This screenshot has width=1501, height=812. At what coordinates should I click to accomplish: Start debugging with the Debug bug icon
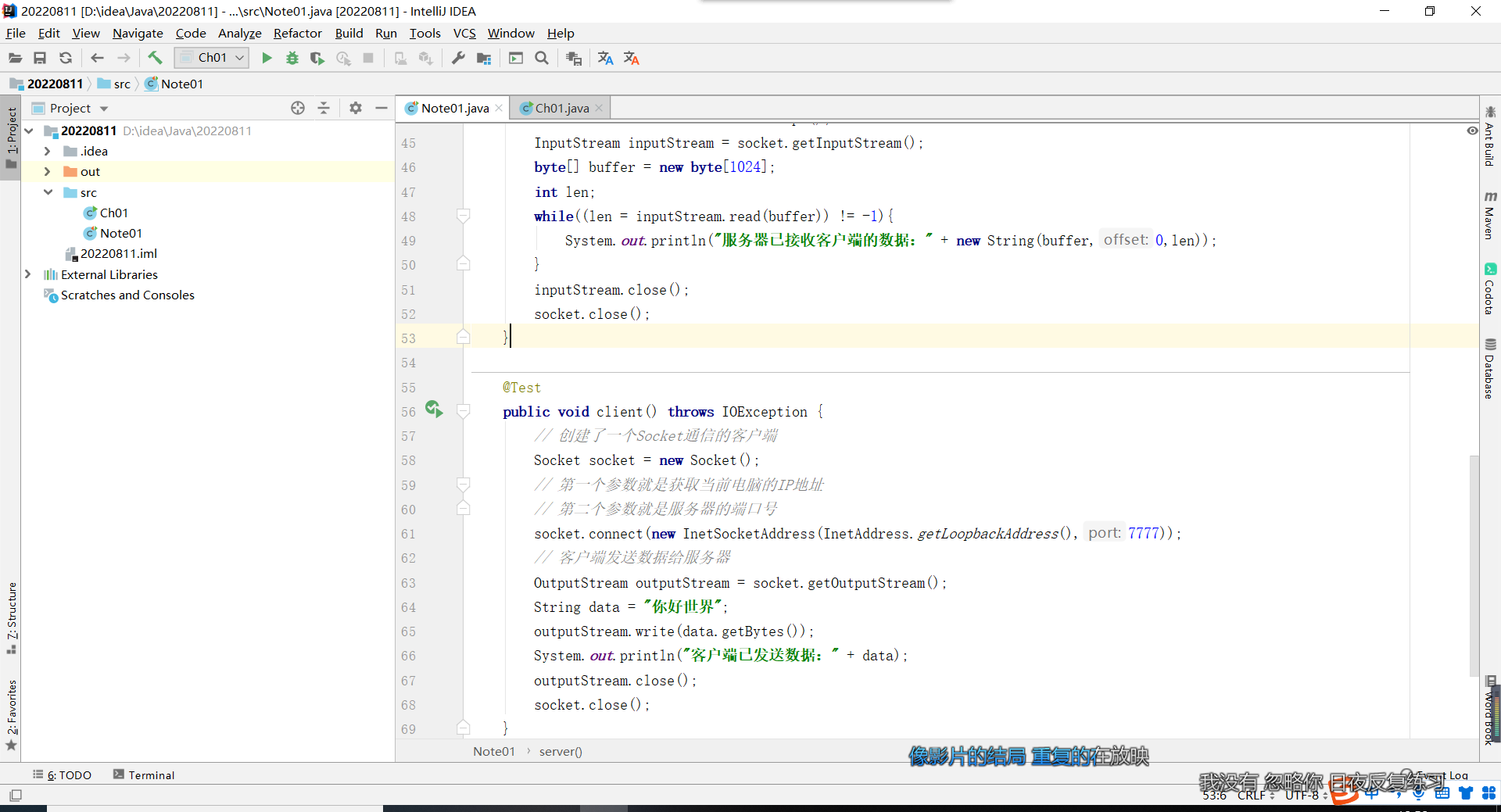click(292, 58)
